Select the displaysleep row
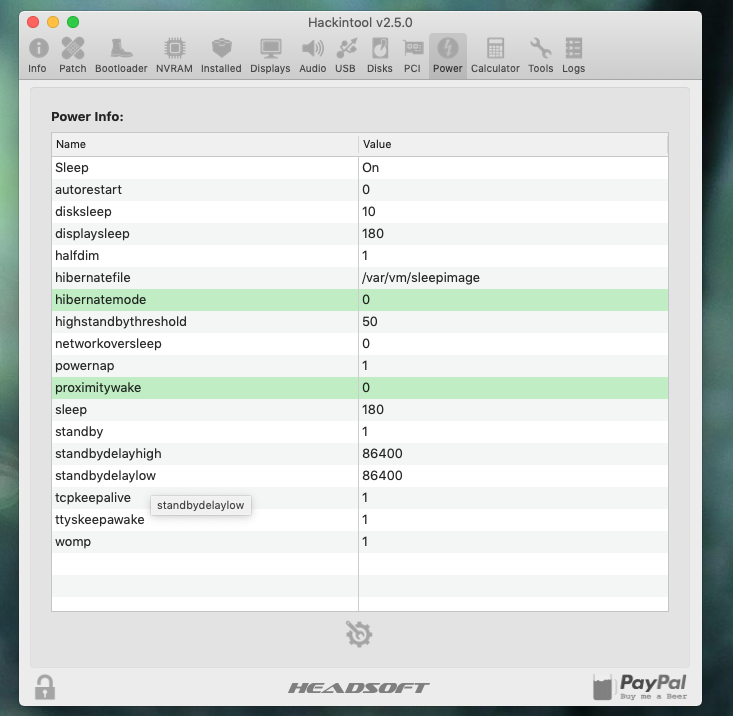 (360, 233)
